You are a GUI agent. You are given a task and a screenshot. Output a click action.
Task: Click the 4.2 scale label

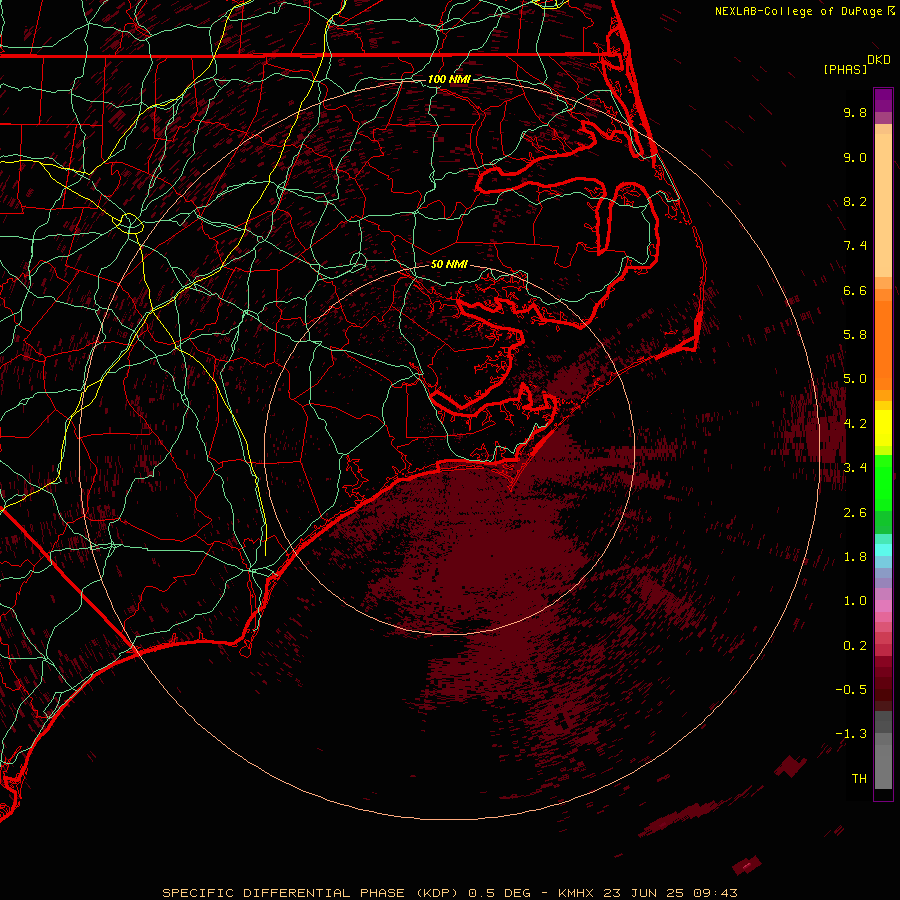tap(855, 424)
